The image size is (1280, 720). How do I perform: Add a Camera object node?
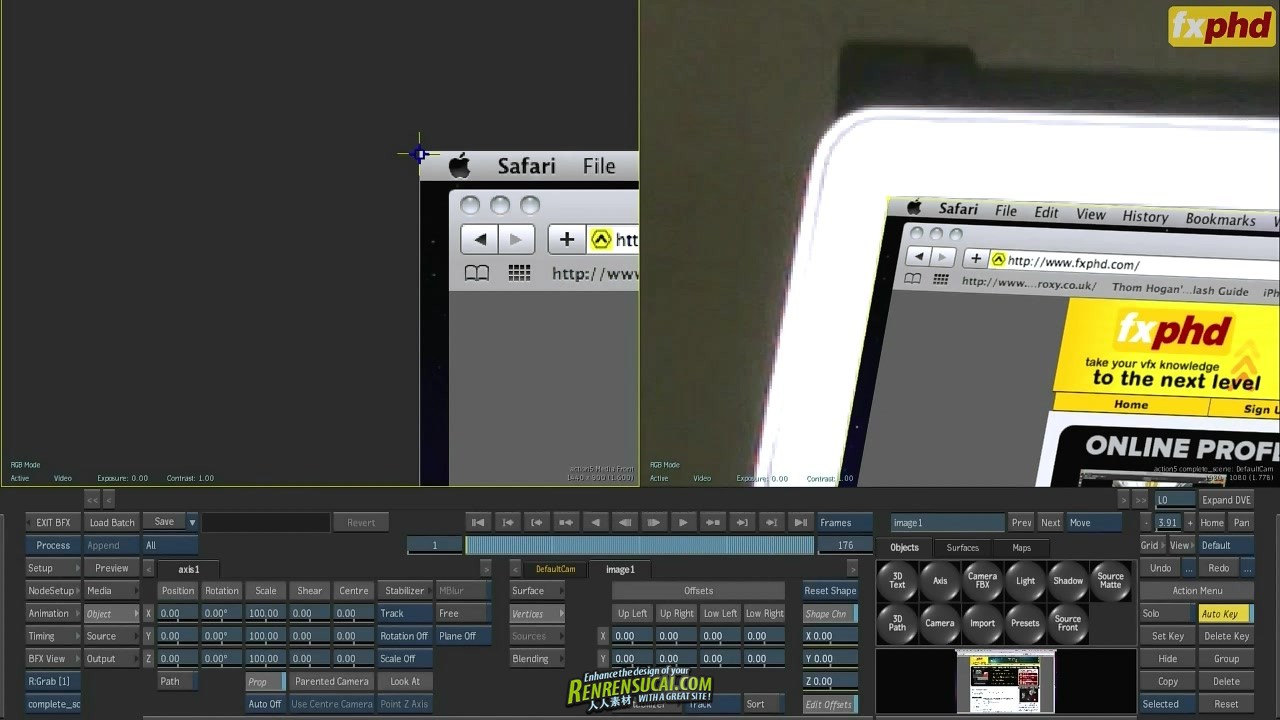pyautogui.click(x=940, y=623)
